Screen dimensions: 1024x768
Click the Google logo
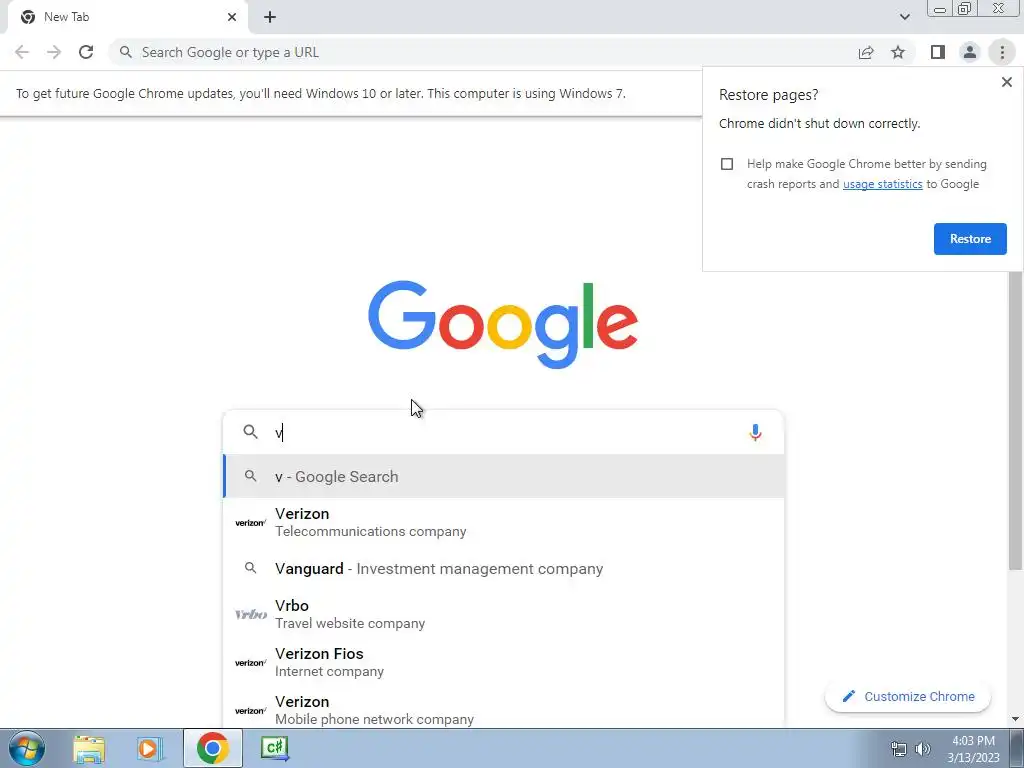click(x=503, y=325)
